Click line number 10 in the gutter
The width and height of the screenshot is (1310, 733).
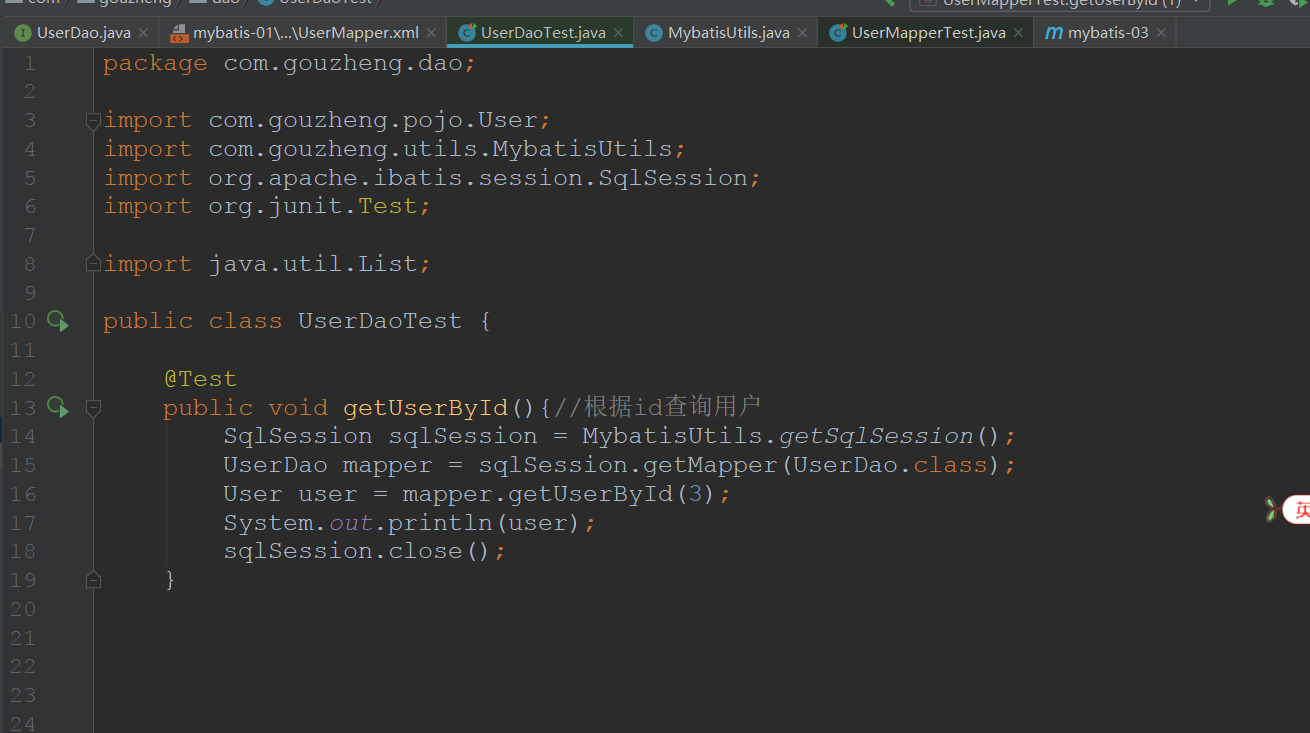23,321
